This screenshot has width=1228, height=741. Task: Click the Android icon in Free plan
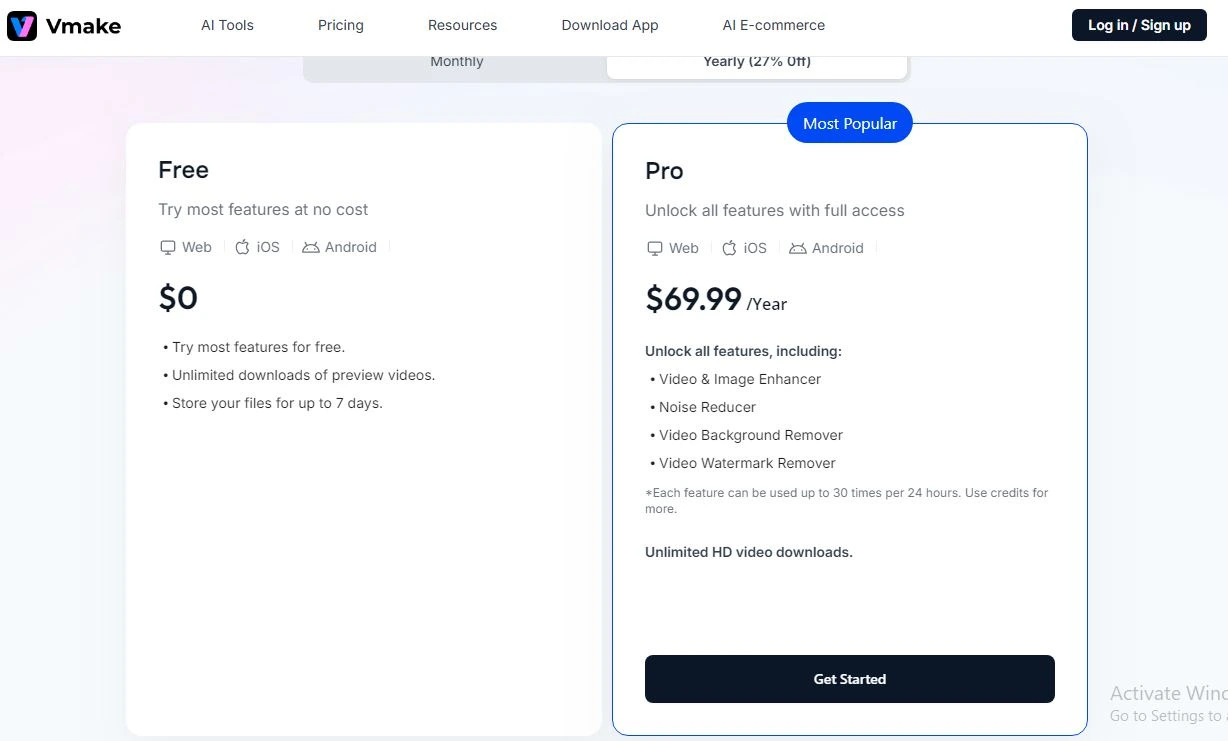click(x=311, y=247)
